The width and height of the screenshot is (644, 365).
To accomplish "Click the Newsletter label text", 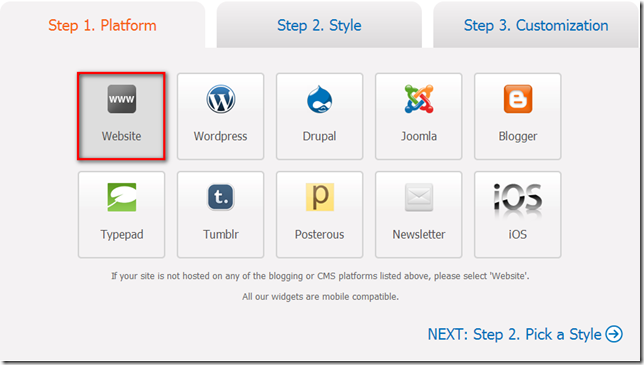I will click(x=419, y=234).
